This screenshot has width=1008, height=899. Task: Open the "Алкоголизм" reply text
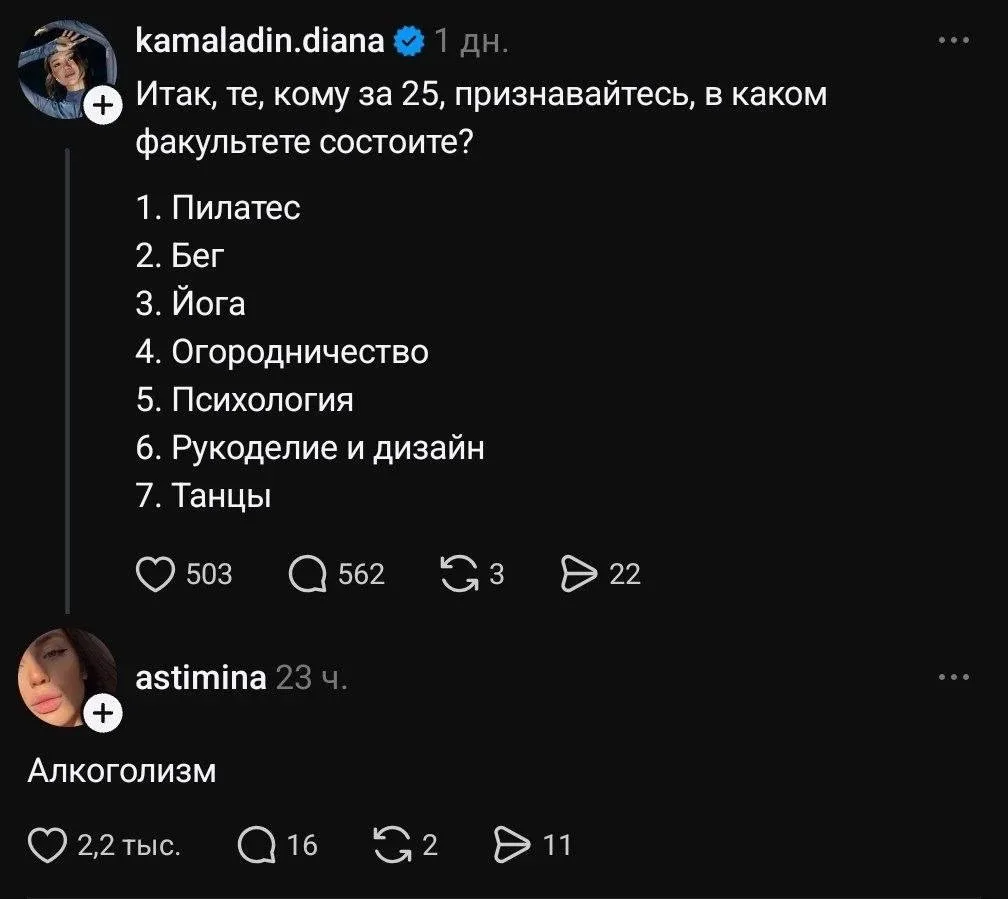pos(122,771)
